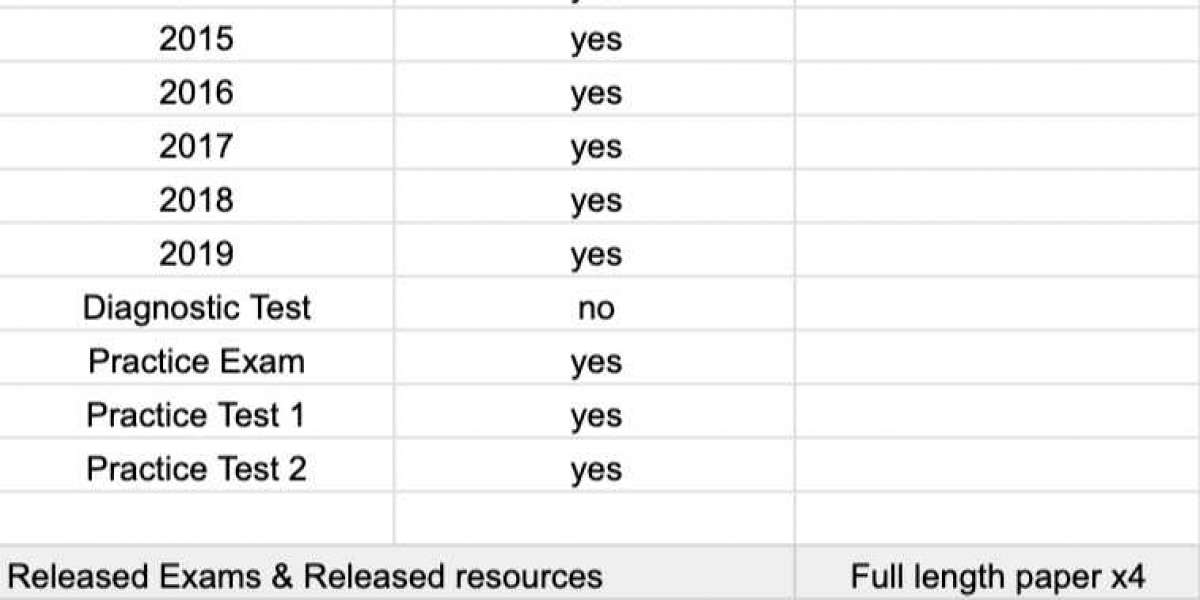Select the cell containing 2015

(196, 39)
